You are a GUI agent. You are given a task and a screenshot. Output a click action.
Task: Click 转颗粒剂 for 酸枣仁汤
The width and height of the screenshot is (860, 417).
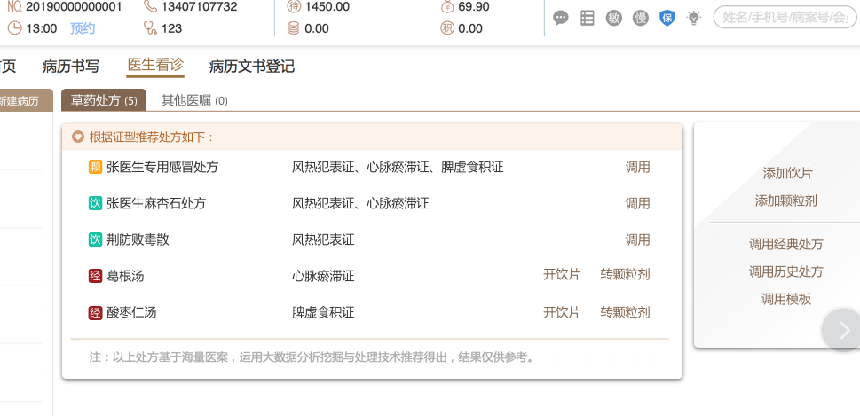tap(625, 312)
